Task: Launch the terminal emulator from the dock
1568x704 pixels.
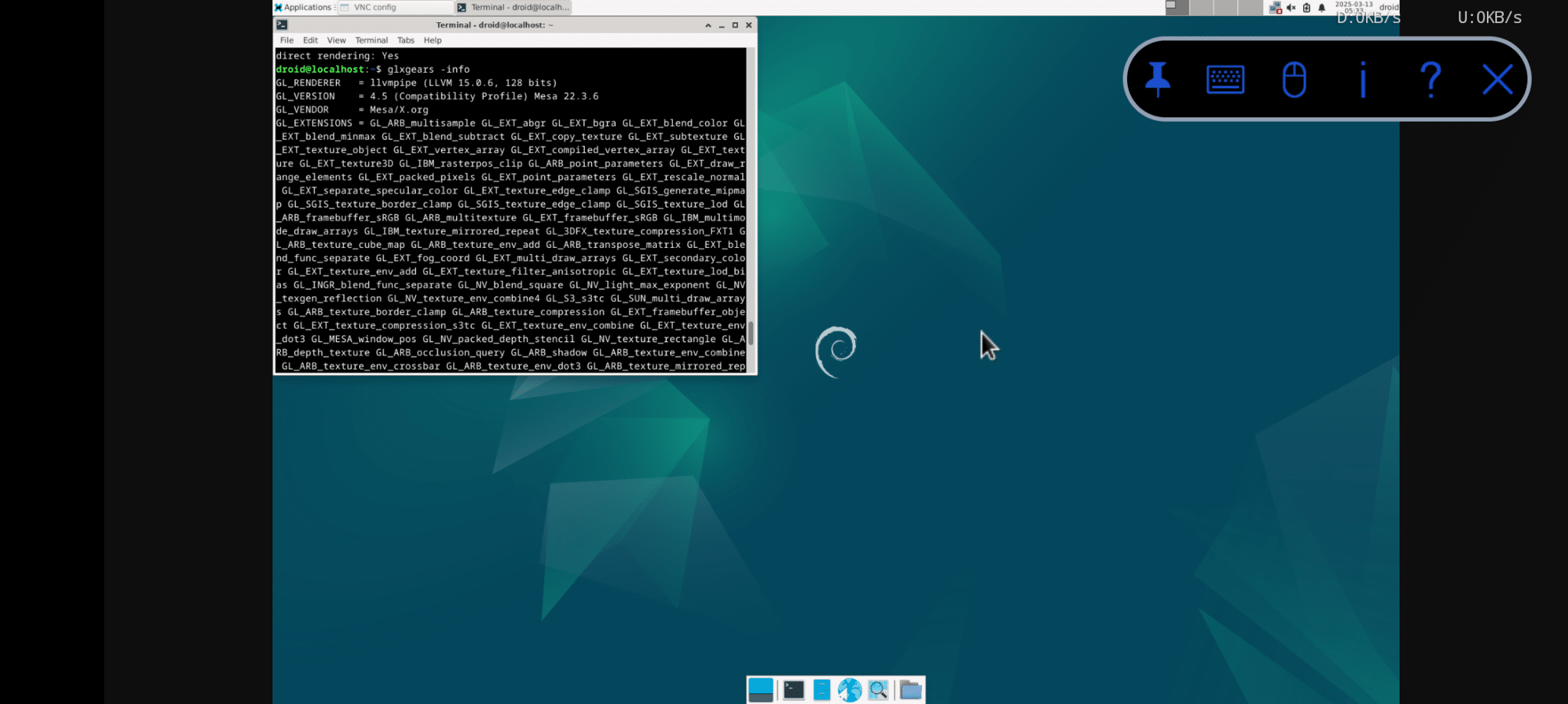Action: coord(794,689)
